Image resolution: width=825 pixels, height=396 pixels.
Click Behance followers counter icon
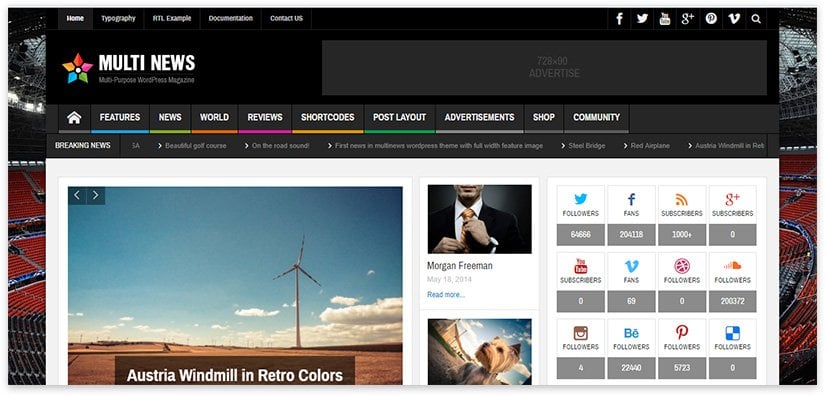631,333
